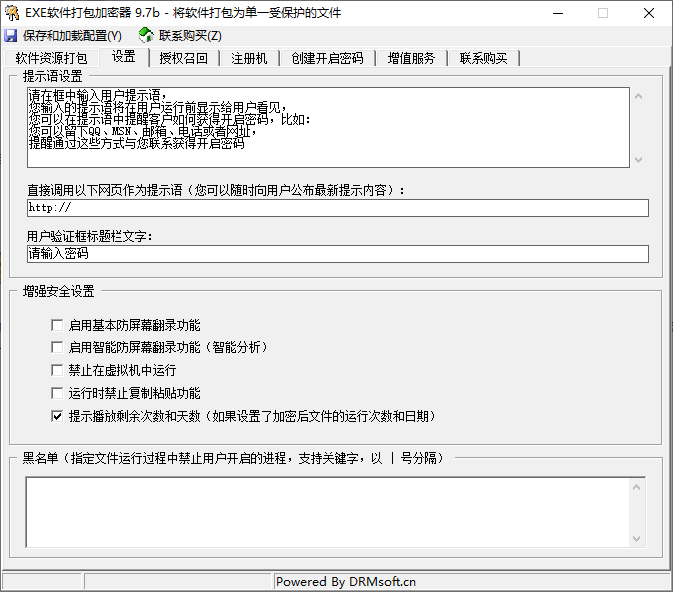This screenshot has height=592, width=673.
Task: Open the 保存和加载配置(Y) menu
Action: pyautogui.click(x=72, y=36)
